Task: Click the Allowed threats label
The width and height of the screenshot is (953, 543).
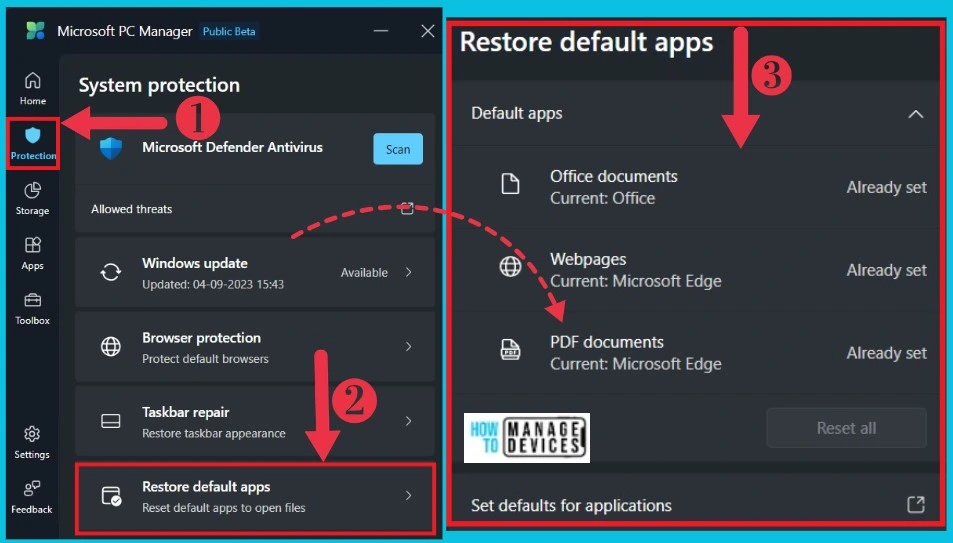Action: click(x=131, y=209)
